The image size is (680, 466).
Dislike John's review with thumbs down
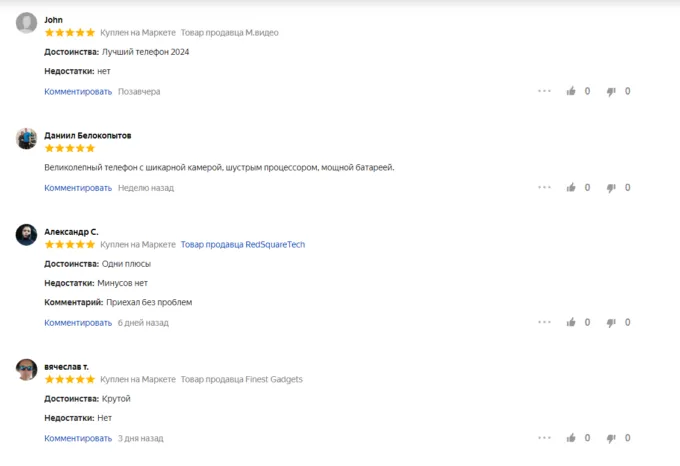(611, 91)
